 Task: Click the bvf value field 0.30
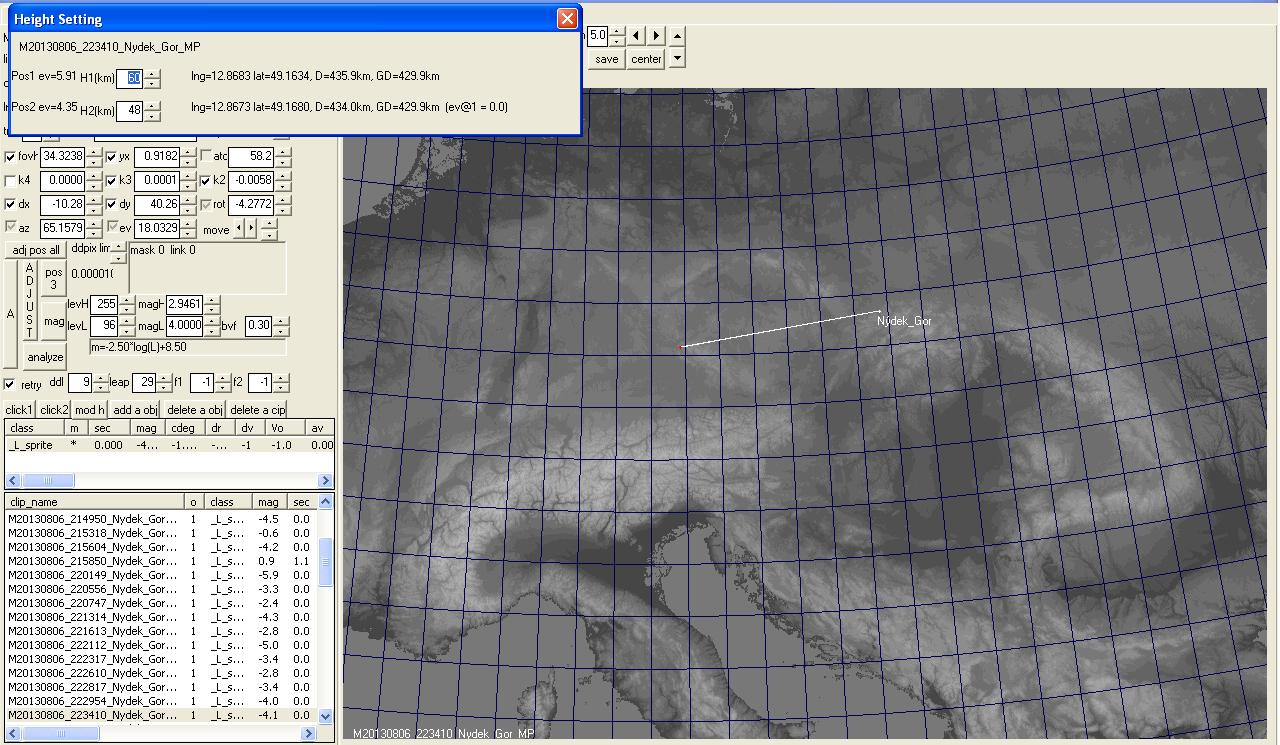click(x=258, y=325)
